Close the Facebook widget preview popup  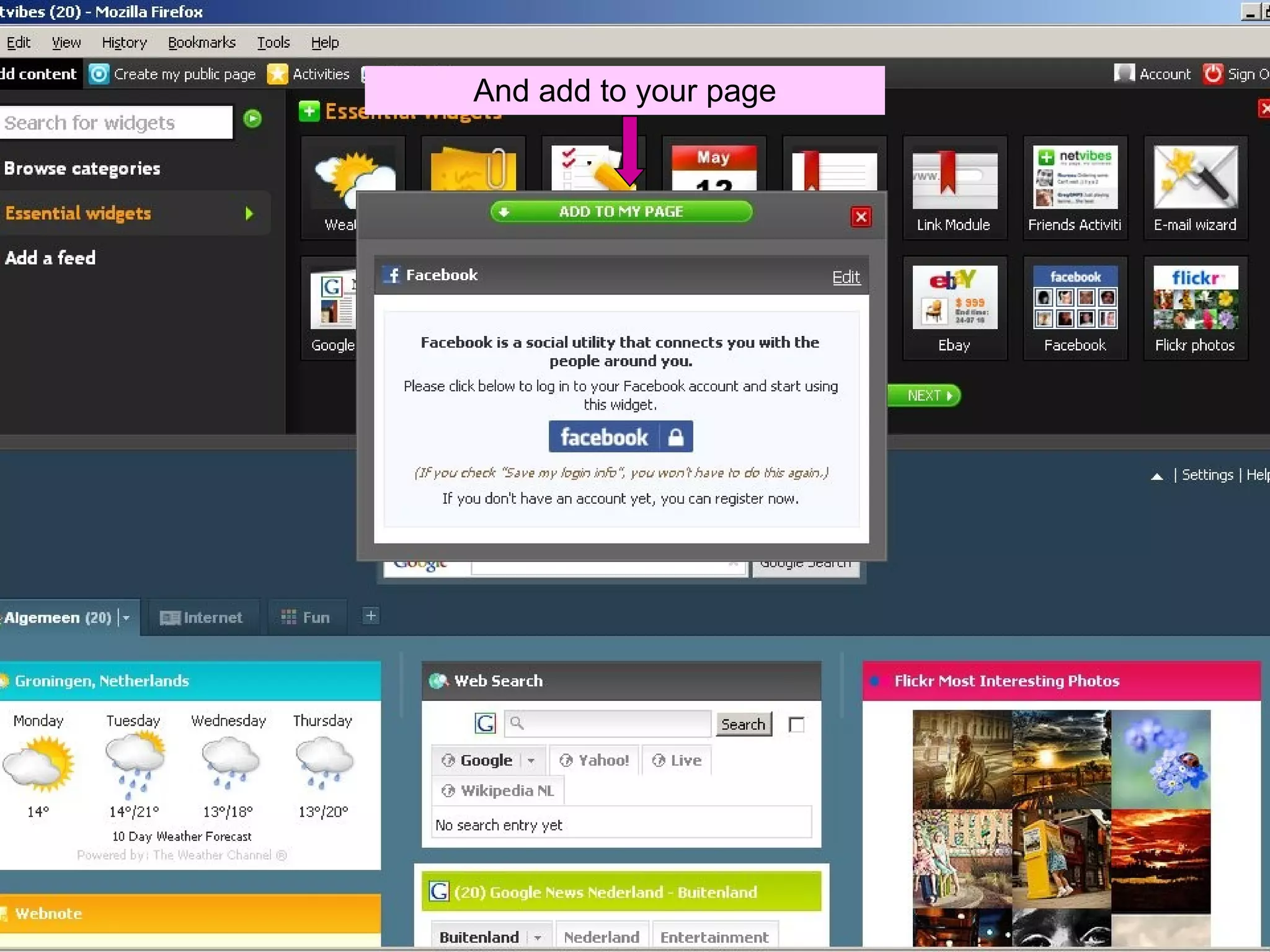pyautogui.click(x=861, y=217)
